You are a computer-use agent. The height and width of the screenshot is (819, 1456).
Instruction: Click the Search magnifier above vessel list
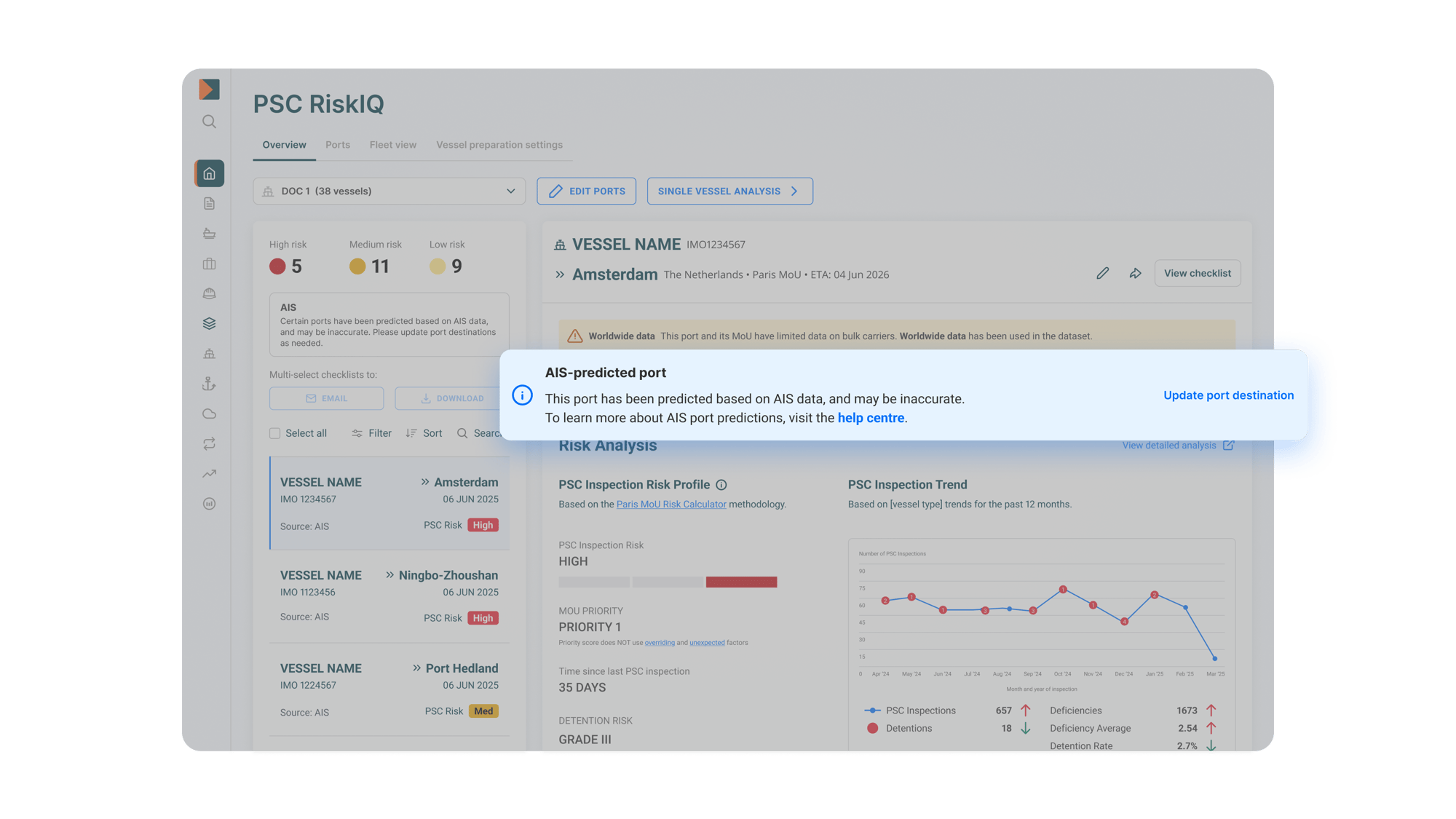pyautogui.click(x=462, y=433)
